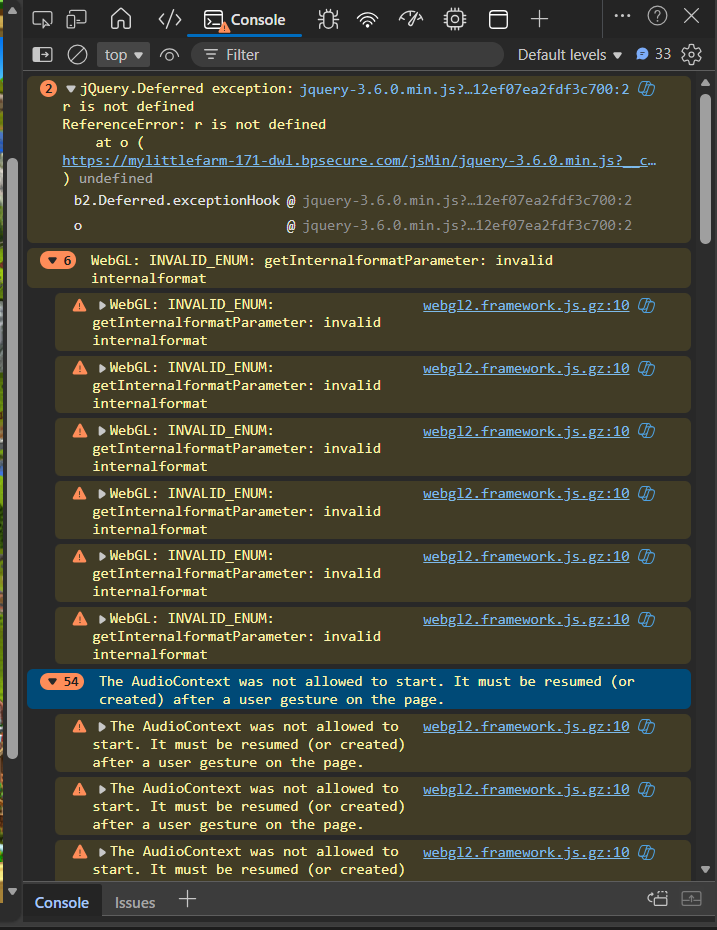717x930 pixels.
Task: Open the Welcome home tool
Action: (x=121, y=19)
